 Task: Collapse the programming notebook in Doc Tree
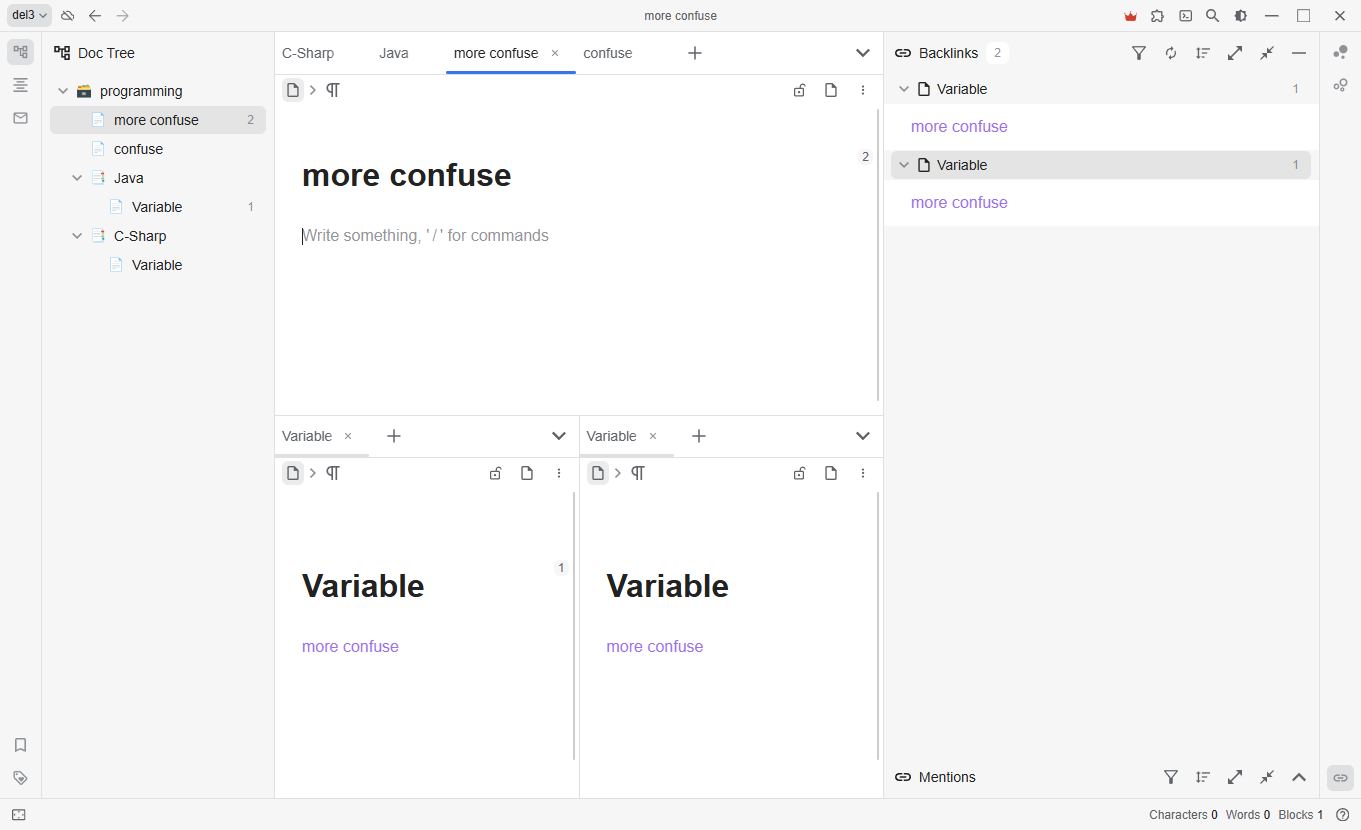63,91
